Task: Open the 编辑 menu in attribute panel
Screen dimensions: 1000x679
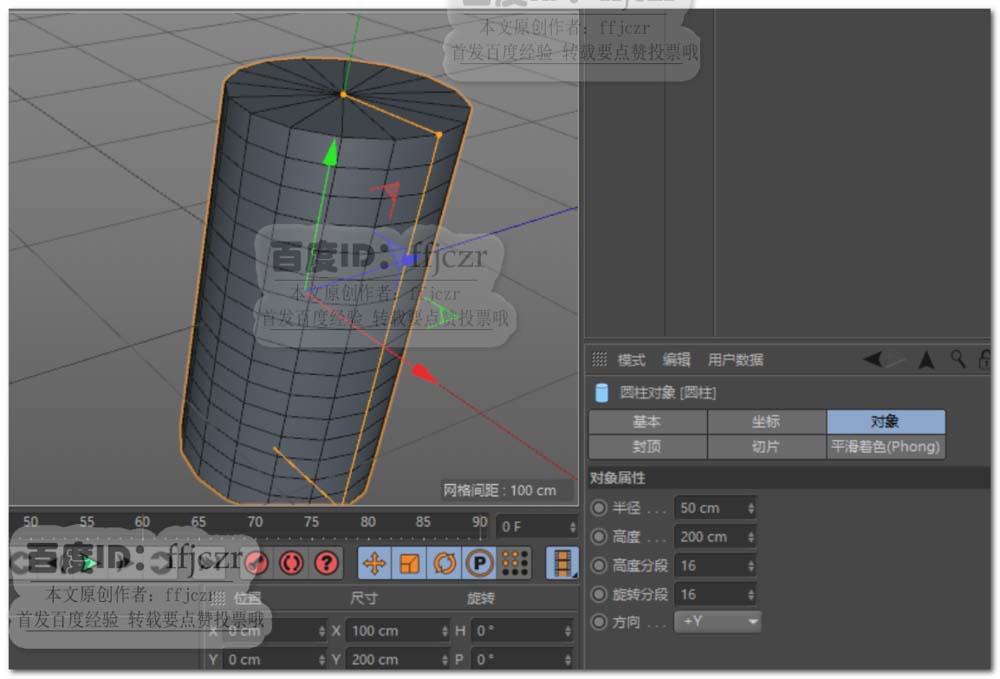Action: [x=676, y=360]
